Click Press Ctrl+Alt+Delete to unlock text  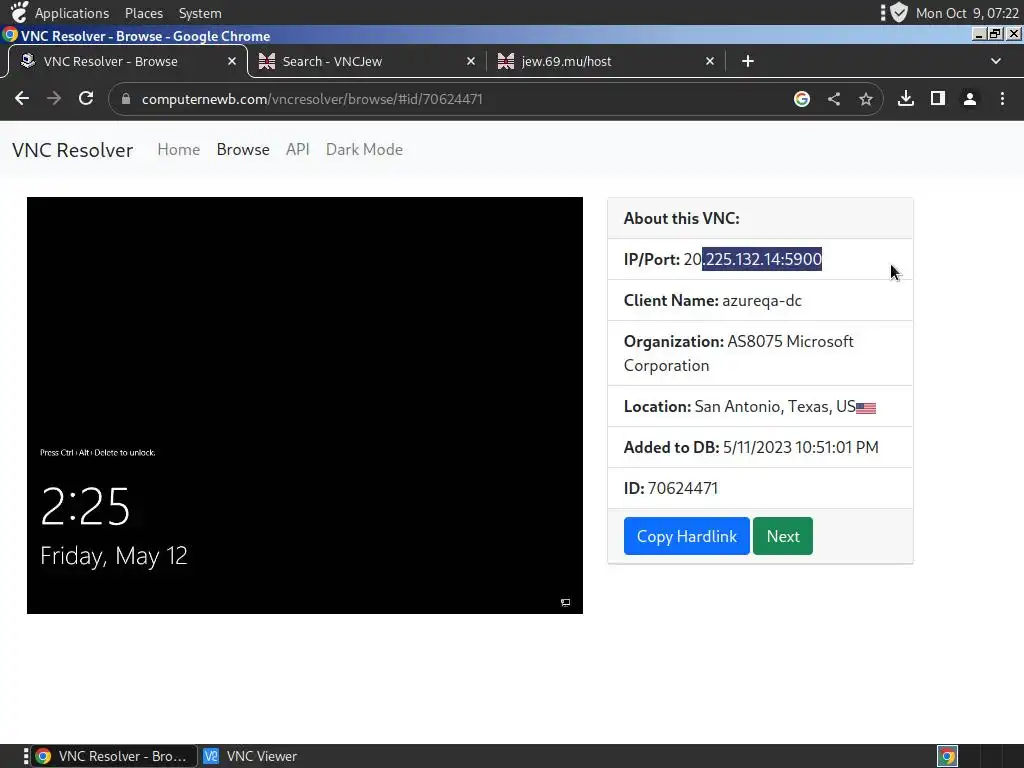(97, 453)
